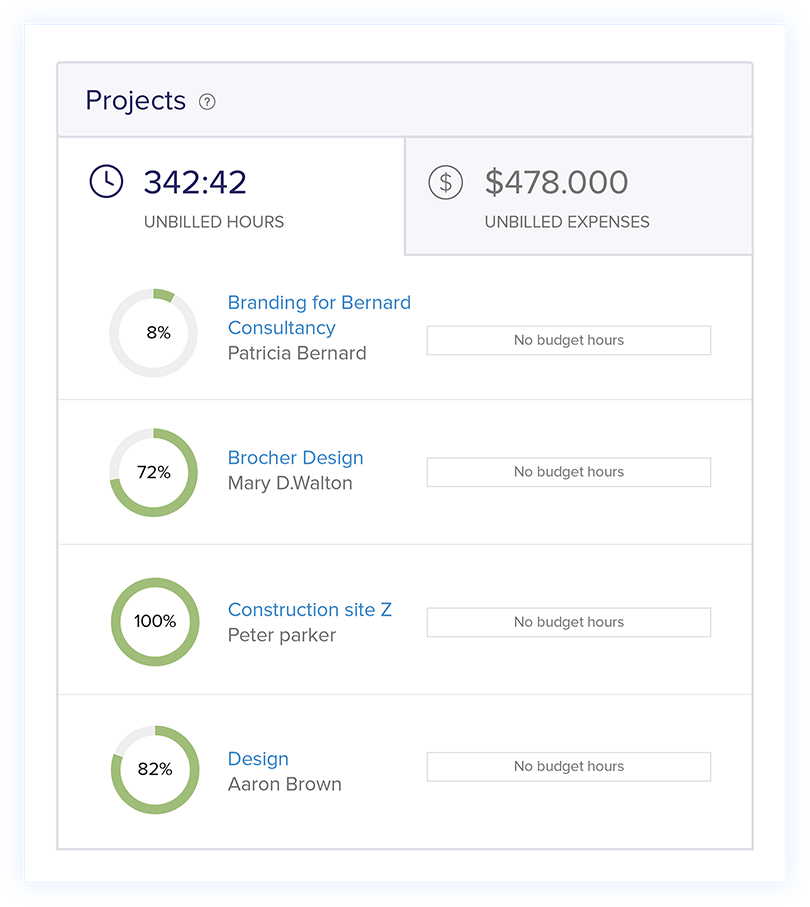Switch to the Unbilled Hours tab
810x907 pixels.
click(213, 195)
